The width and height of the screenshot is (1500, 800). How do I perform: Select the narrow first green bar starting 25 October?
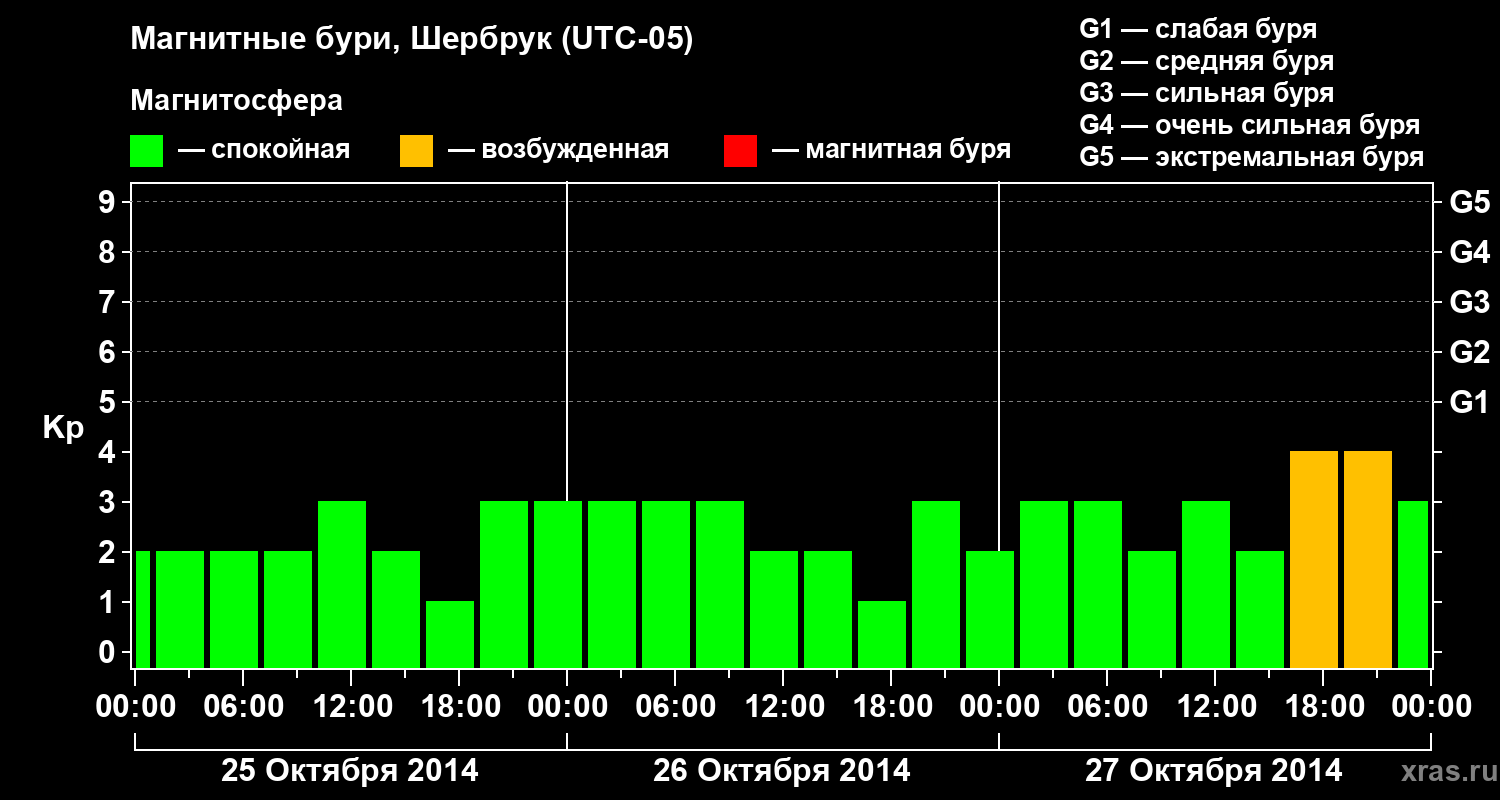pyautogui.click(x=142, y=609)
